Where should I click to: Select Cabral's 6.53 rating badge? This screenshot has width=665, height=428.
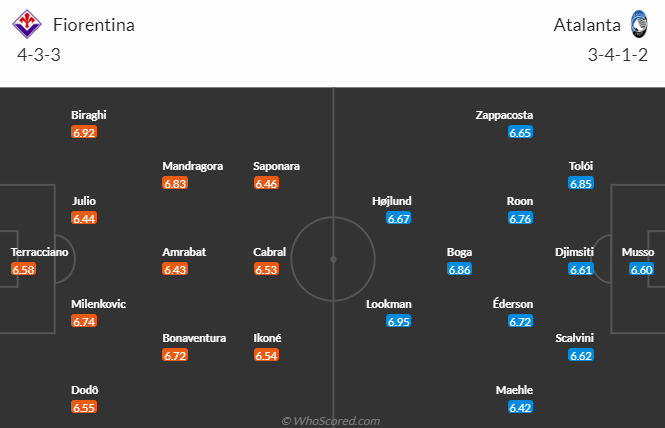pos(266,270)
